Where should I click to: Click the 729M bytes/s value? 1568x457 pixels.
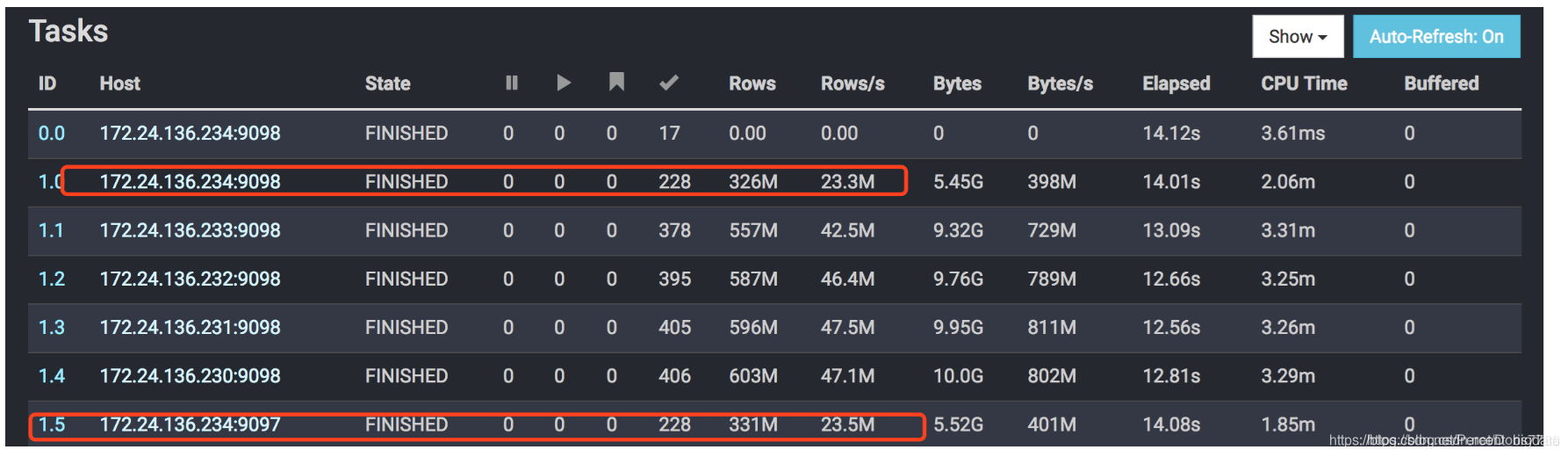(x=1053, y=230)
